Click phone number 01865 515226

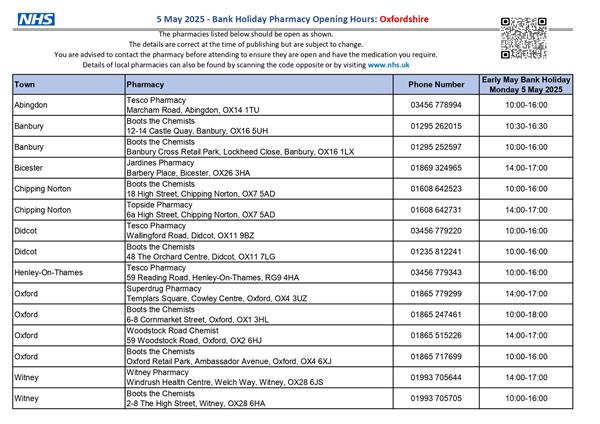click(436, 335)
